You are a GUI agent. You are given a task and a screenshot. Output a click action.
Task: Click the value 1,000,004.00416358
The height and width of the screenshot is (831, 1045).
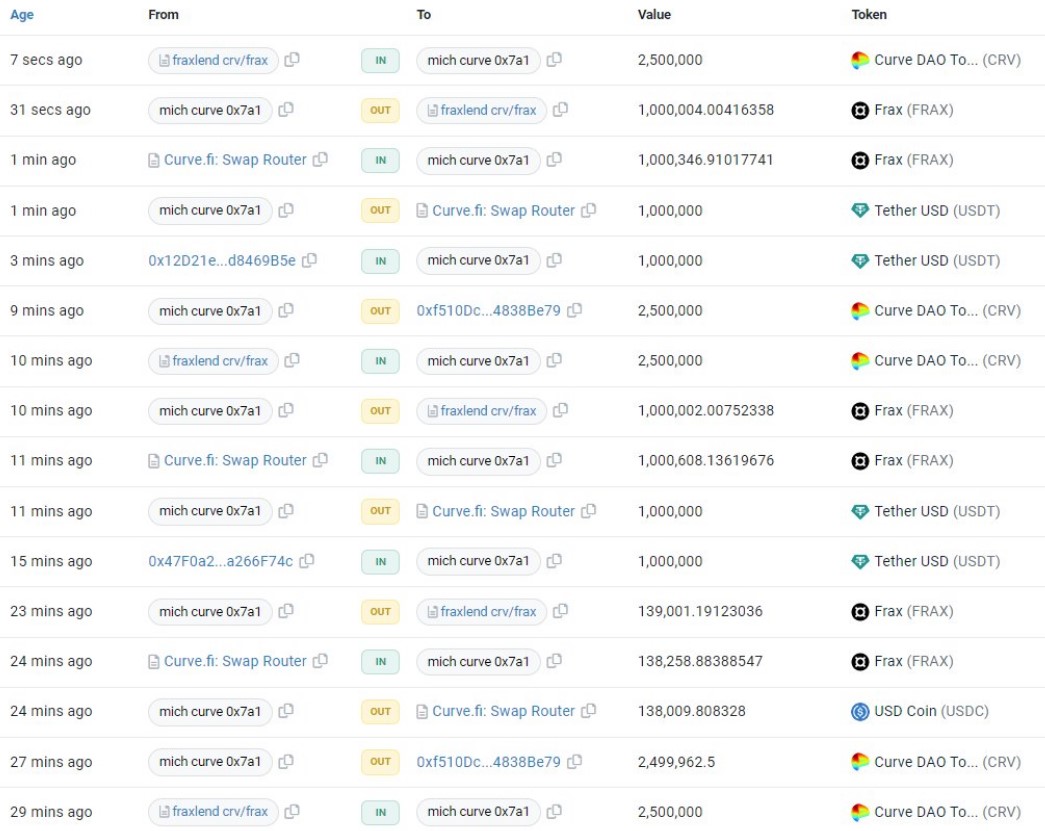(706, 110)
